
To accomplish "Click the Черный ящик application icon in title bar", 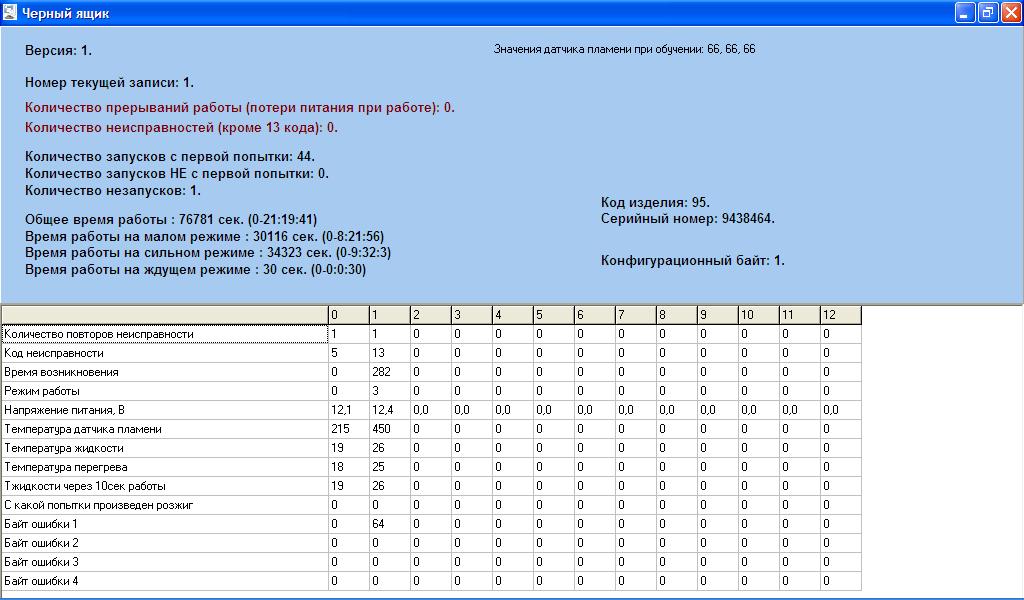I will (x=10, y=12).
